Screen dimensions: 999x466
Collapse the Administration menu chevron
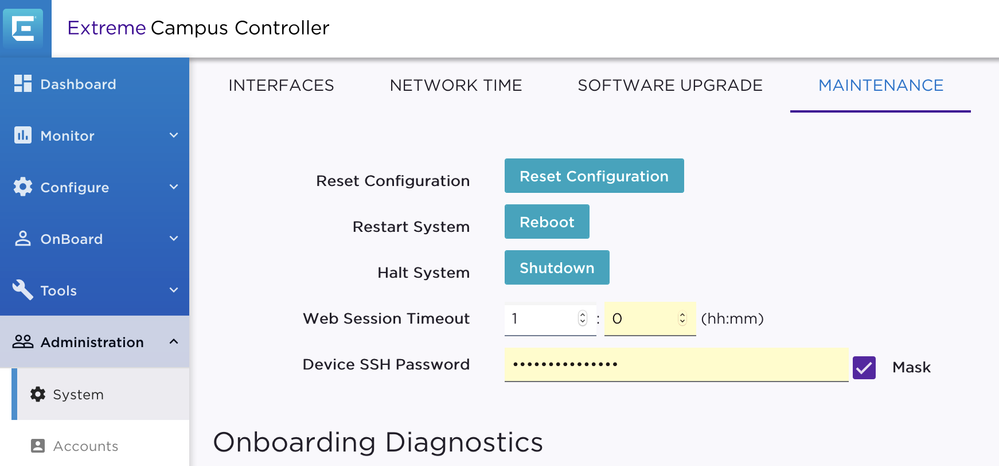coord(173,342)
